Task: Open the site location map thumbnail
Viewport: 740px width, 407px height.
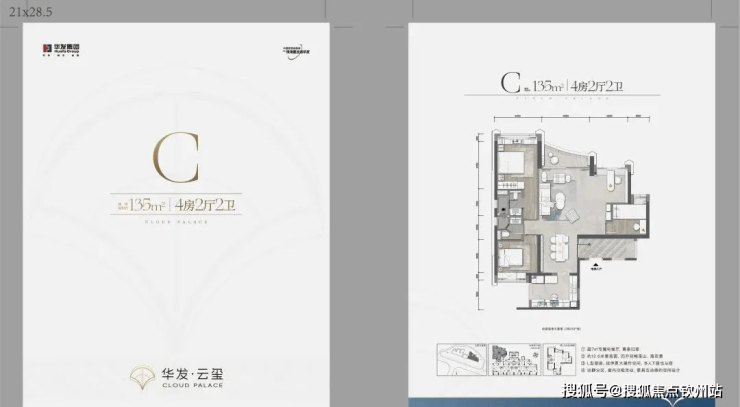Action: tap(462, 359)
